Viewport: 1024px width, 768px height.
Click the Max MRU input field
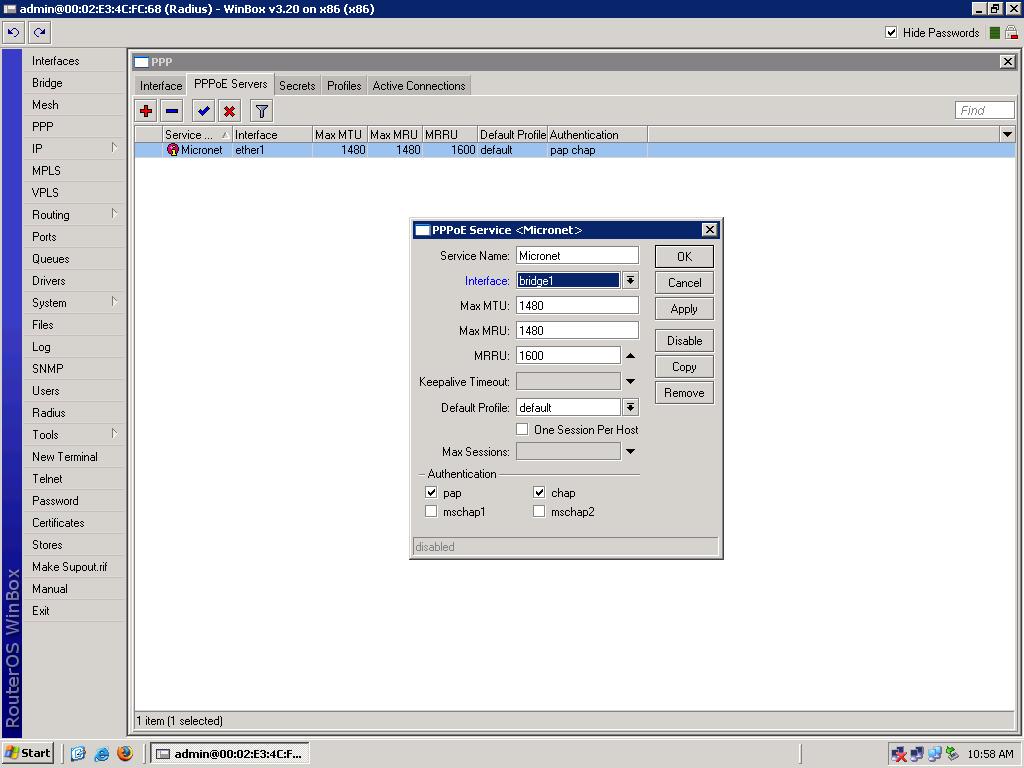[577, 330]
